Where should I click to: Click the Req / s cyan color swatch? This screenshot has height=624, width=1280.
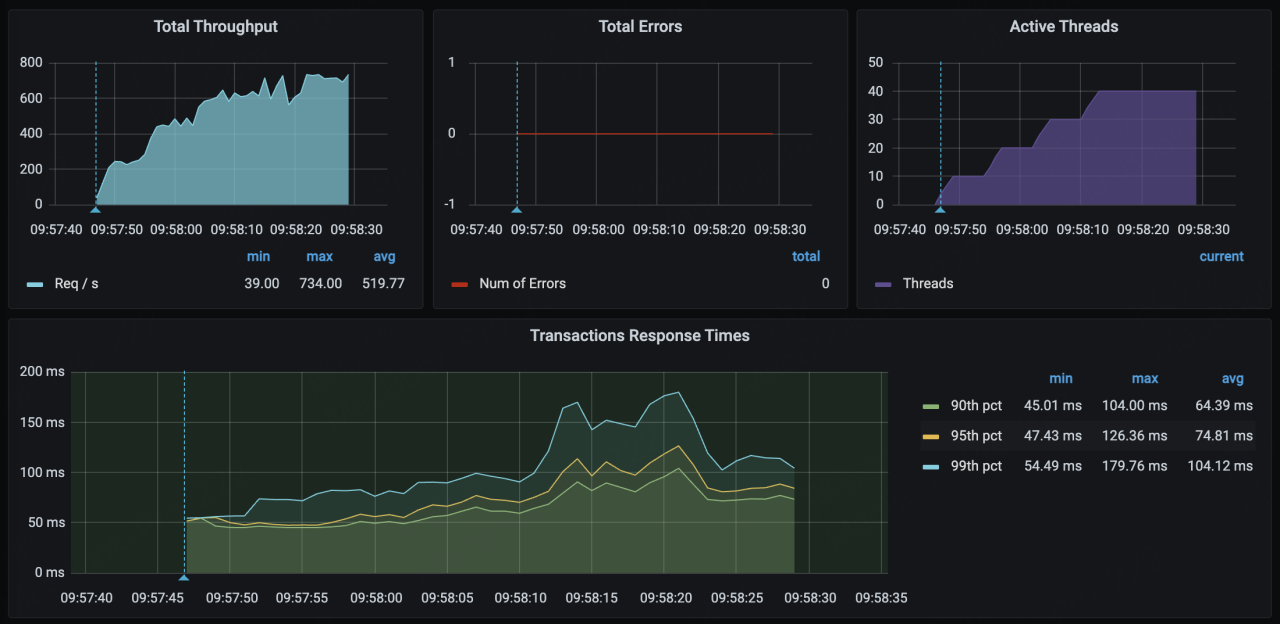[x=35, y=284]
